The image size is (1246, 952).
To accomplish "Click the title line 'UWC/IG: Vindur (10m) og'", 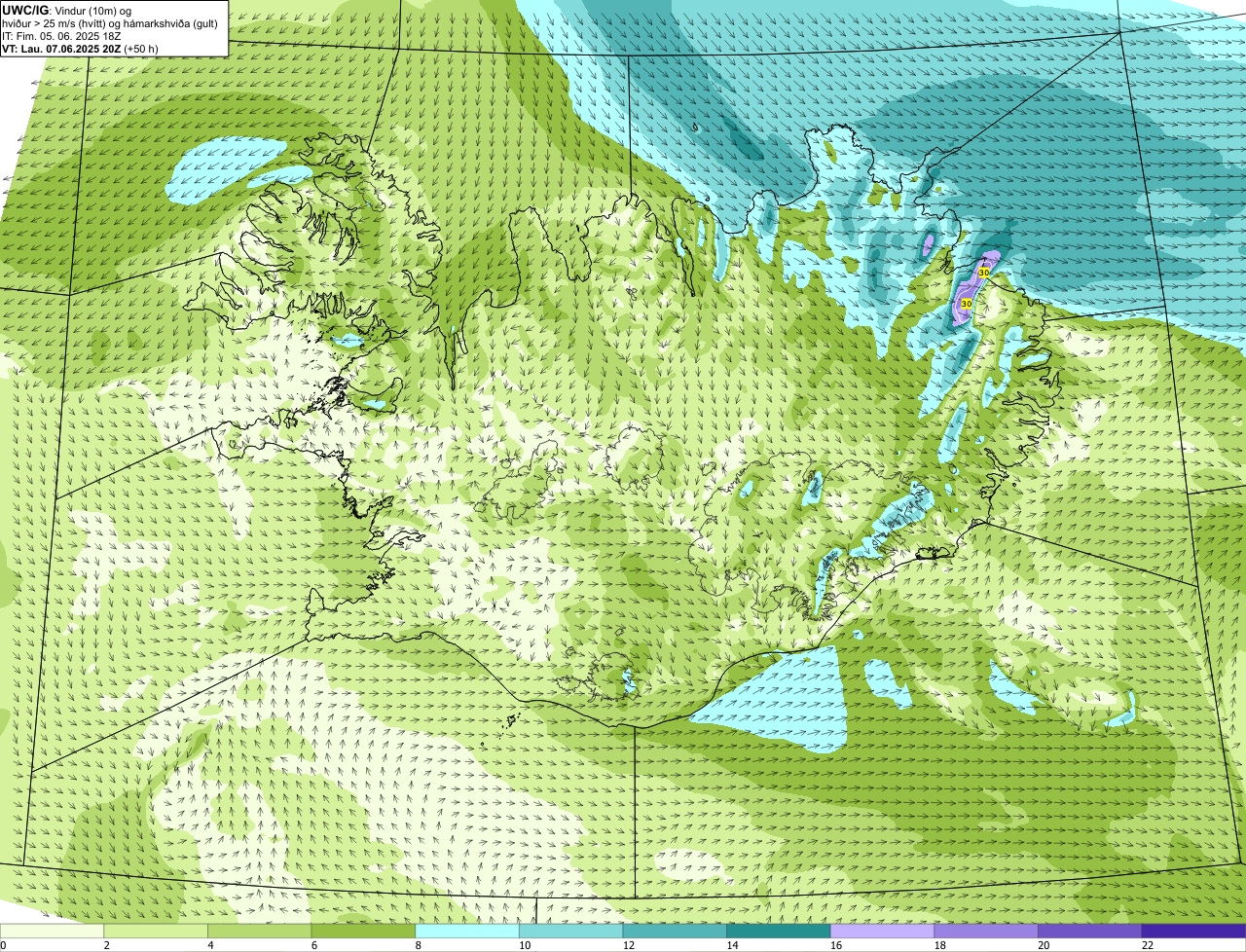I will point(67,10).
